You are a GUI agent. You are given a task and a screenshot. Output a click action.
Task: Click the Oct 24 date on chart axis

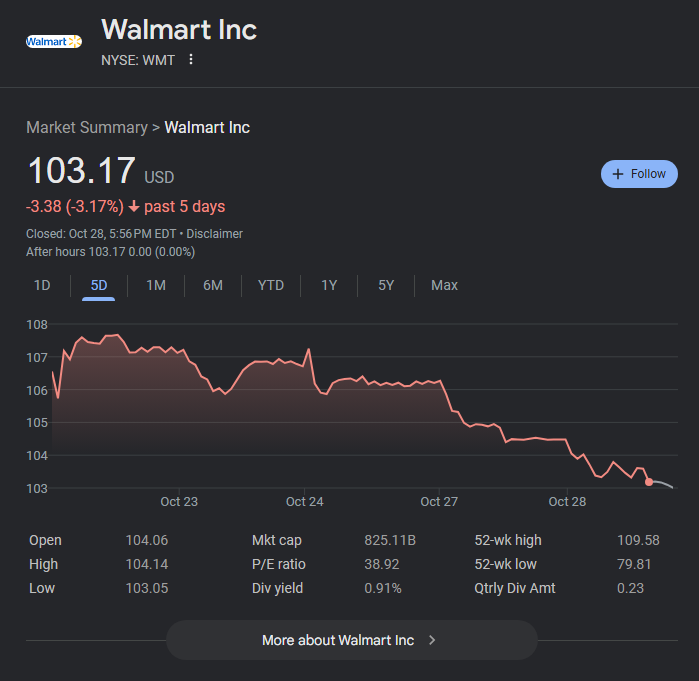[x=304, y=502]
